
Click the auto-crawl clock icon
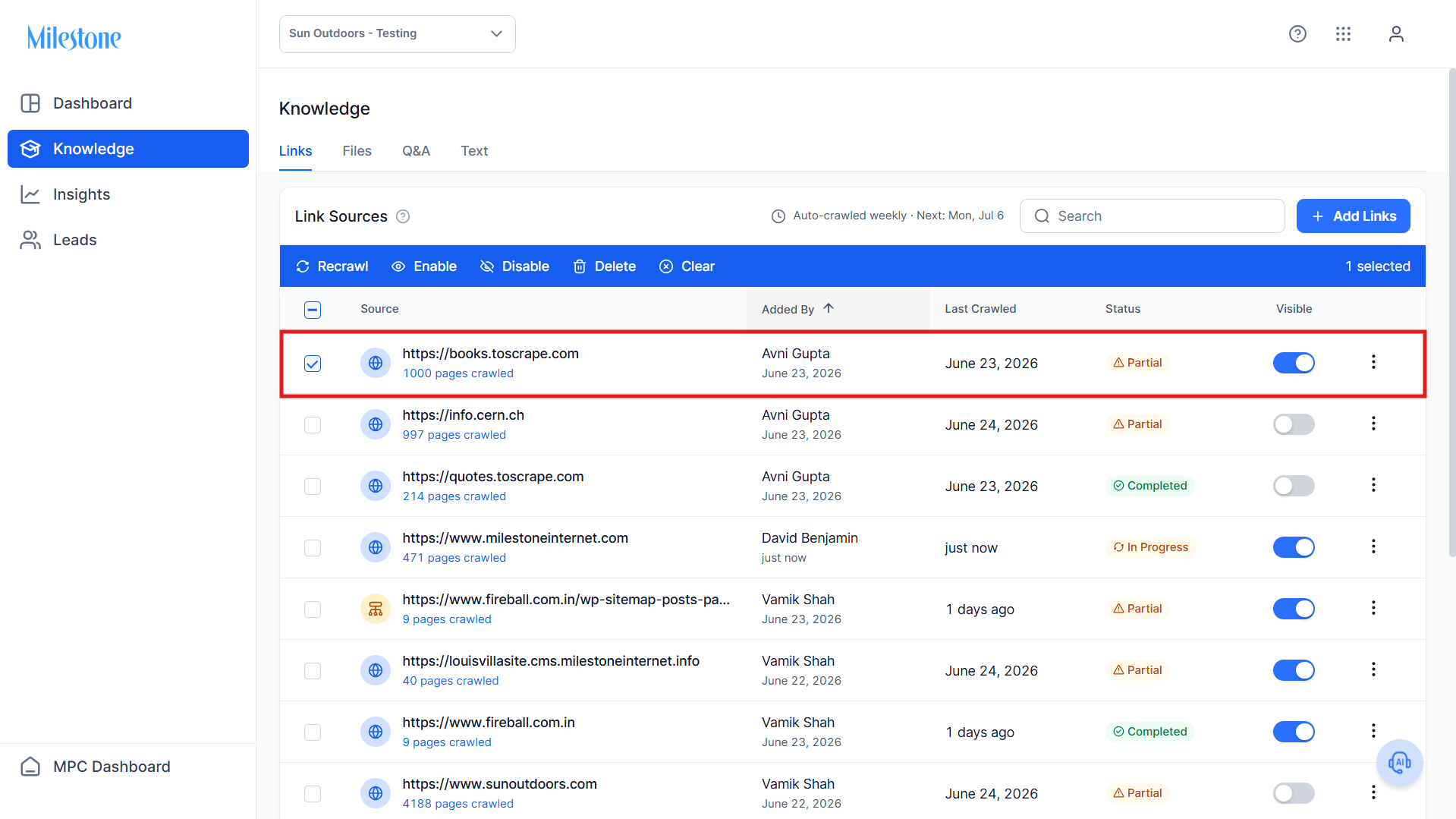tap(778, 216)
